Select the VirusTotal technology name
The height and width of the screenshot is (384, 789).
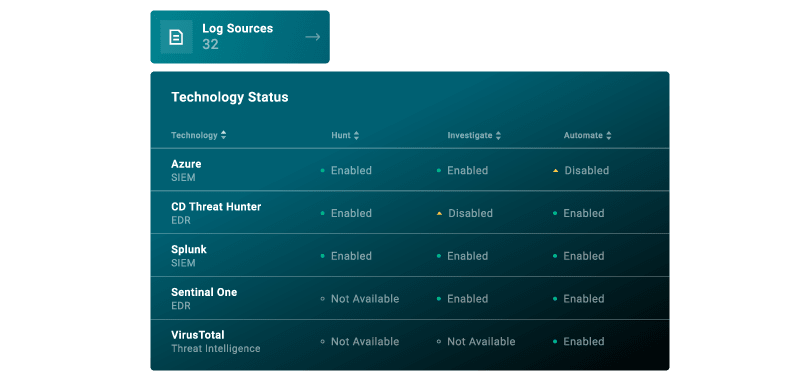[x=198, y=335]
